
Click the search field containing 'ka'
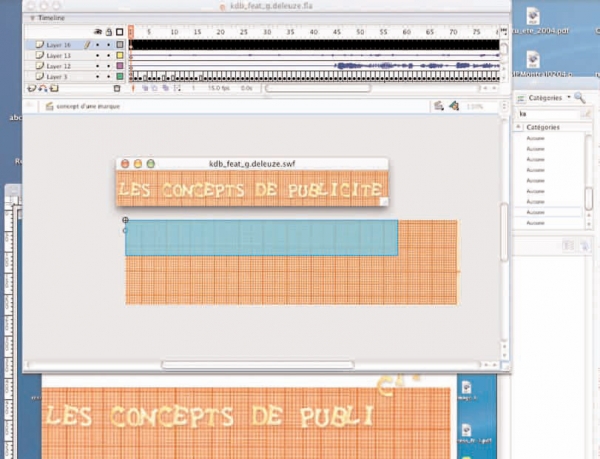click(548, 114)
